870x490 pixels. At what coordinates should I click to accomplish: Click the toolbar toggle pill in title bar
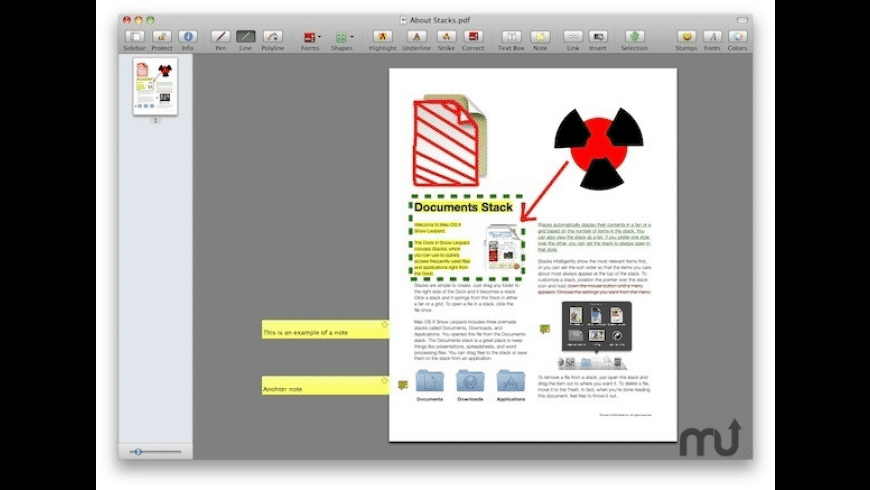[x=742, y=20]
